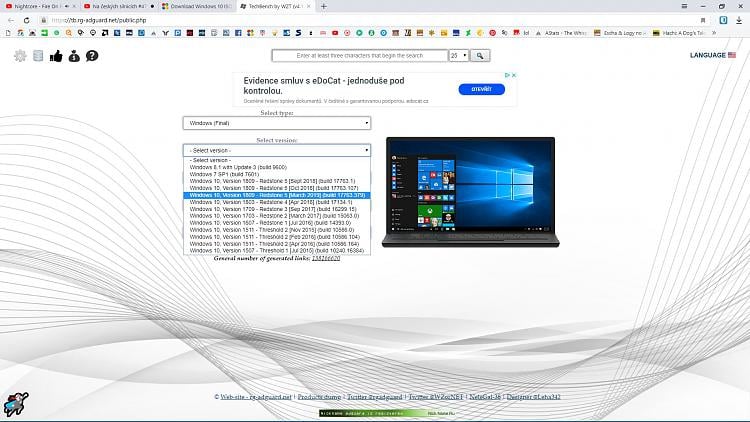The width and height of the screenshot is (750, 422).
Task: Open the NetoGal-36 footer link
Action: [x=485, y=397]
